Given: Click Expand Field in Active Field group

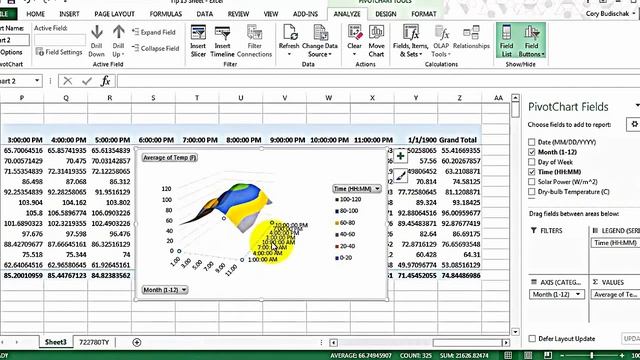Looking at the screenshot, I should [x=153, y=32].
